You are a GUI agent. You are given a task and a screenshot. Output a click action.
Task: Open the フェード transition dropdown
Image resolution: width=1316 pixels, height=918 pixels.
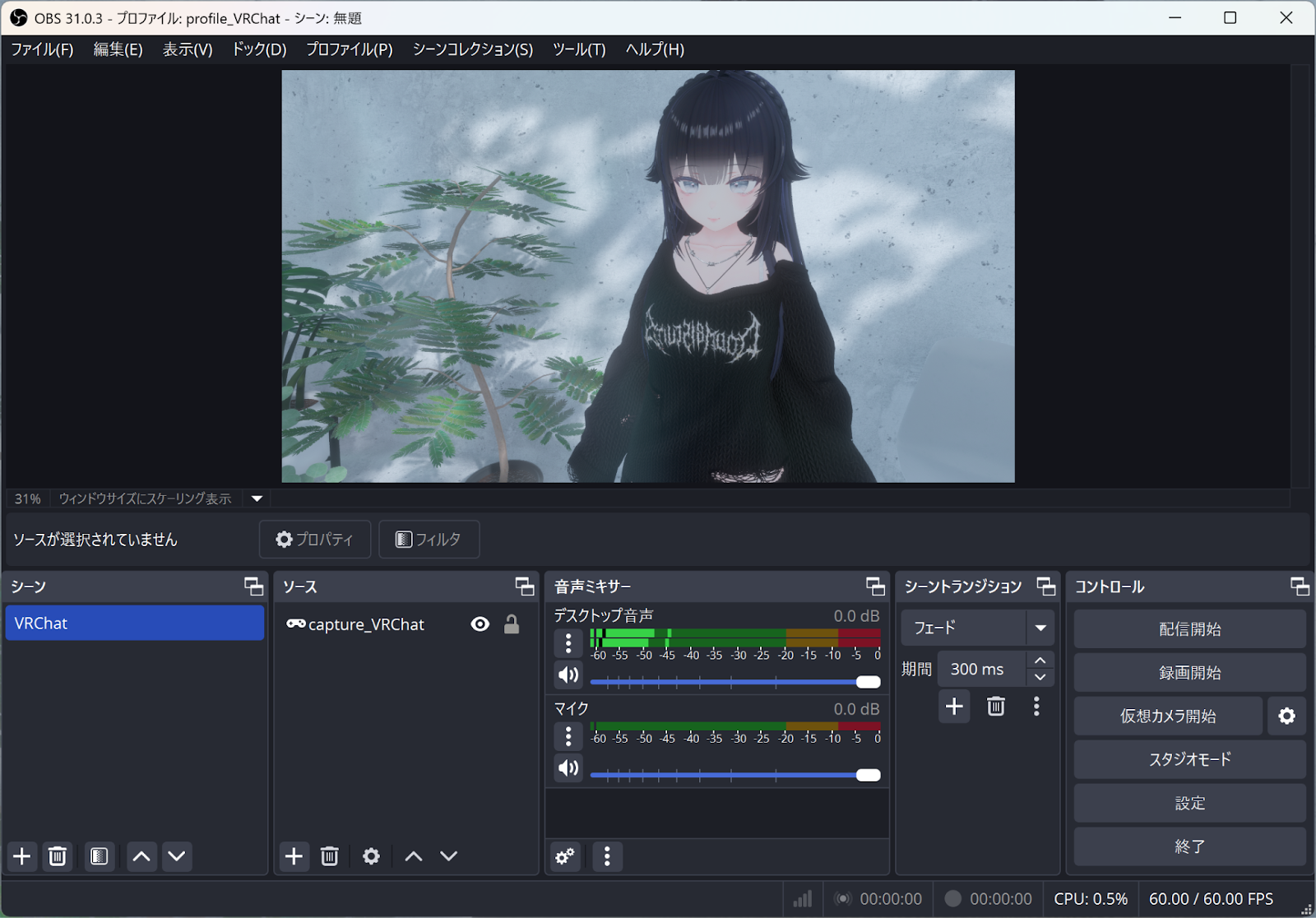pos(1040,628)
